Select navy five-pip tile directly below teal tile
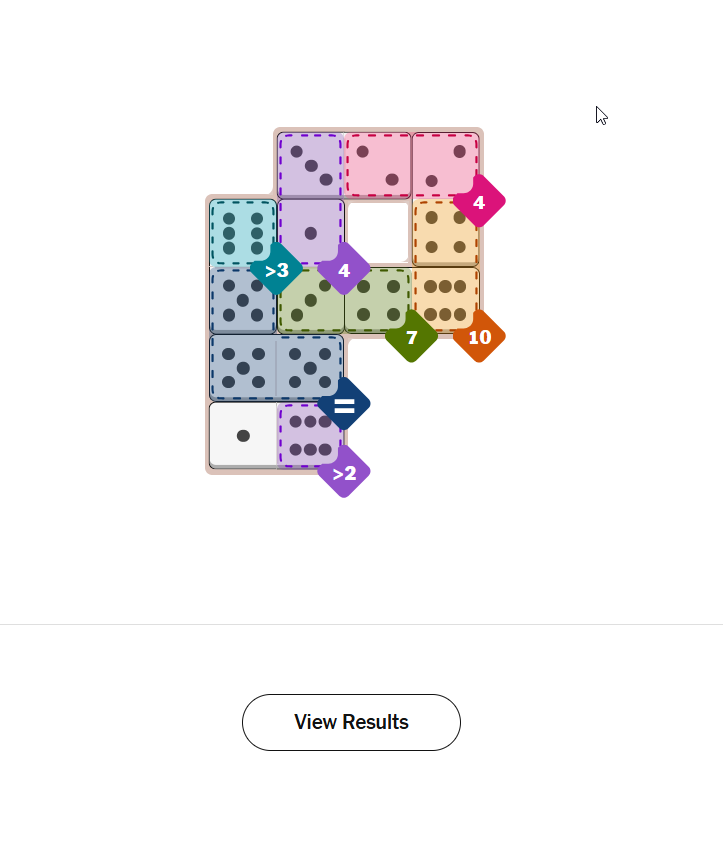 242,300
